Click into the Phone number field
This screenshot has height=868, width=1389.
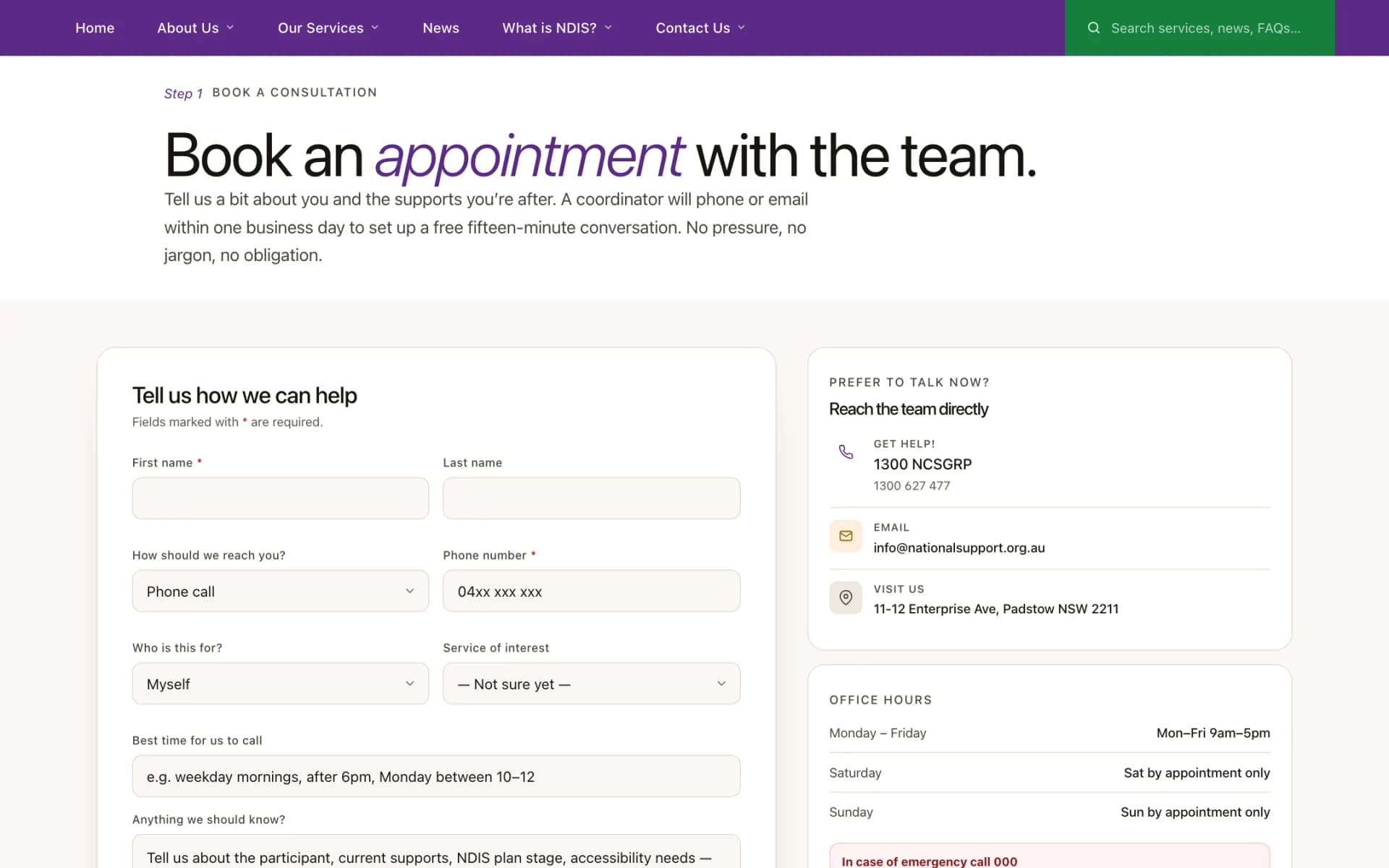[591, 591]
